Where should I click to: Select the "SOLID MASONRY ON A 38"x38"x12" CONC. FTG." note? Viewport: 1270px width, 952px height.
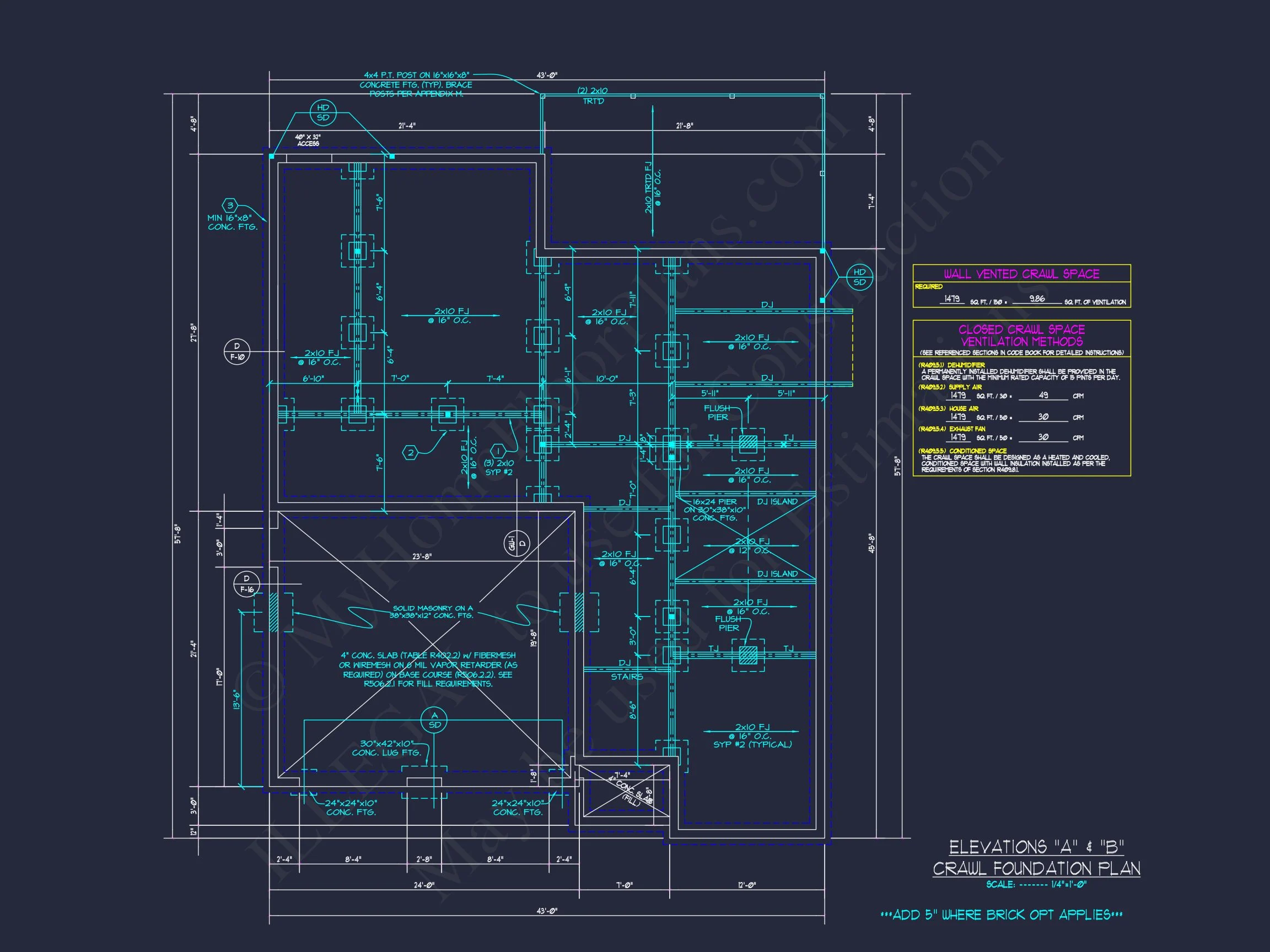(x=433, y=612)
